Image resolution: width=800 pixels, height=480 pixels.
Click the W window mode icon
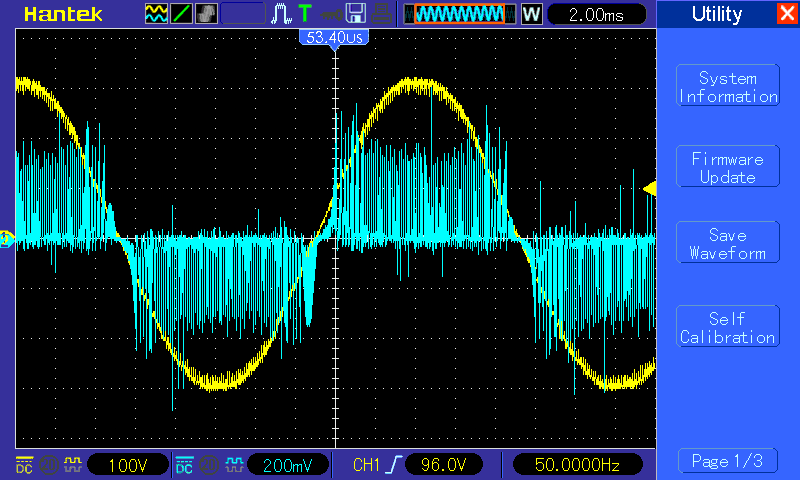click(x=531, y=14)
